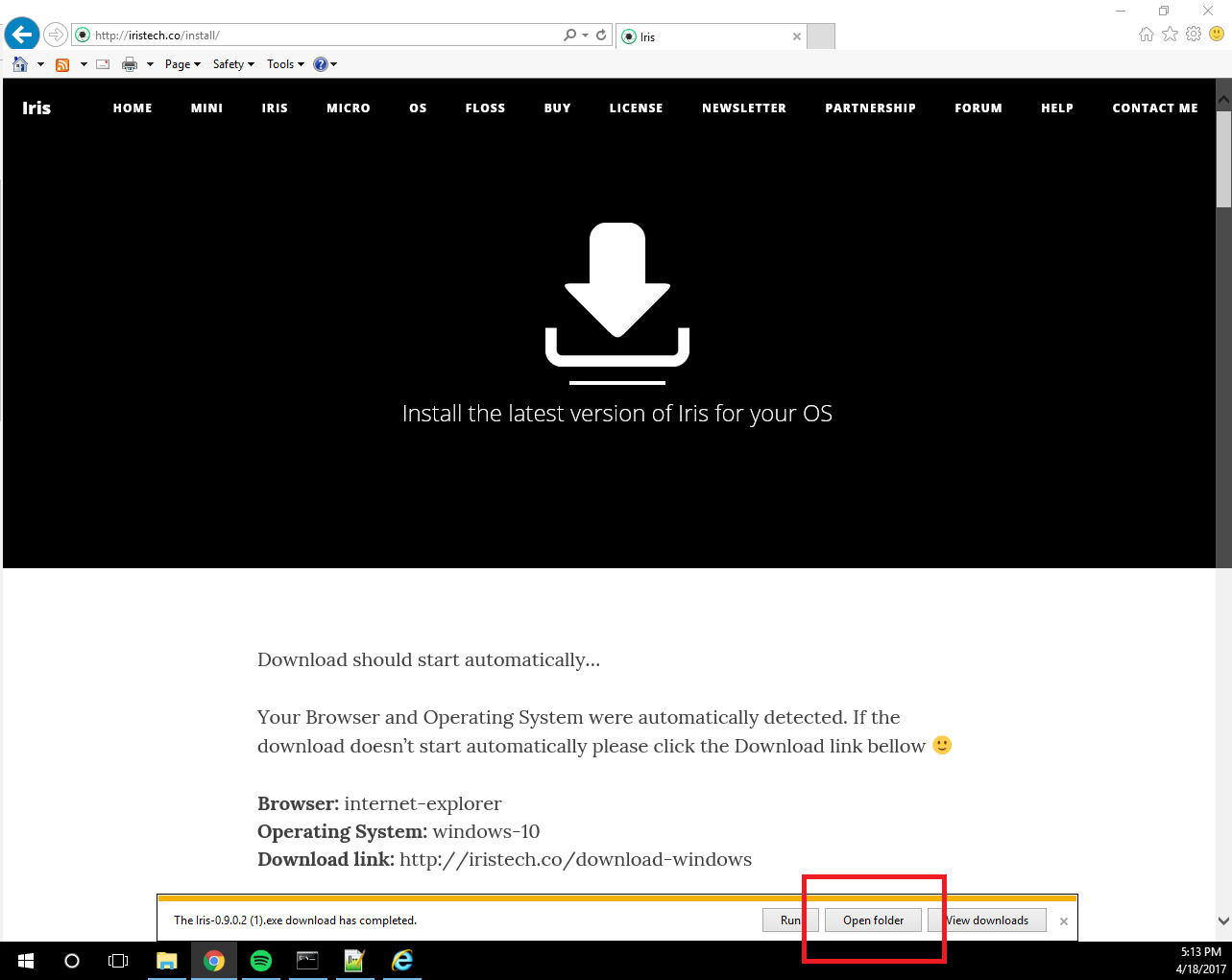Click the scrollbar down arrow
Image resolution: width=1232 pixels, height=980 pixels.
point(1223,920)
